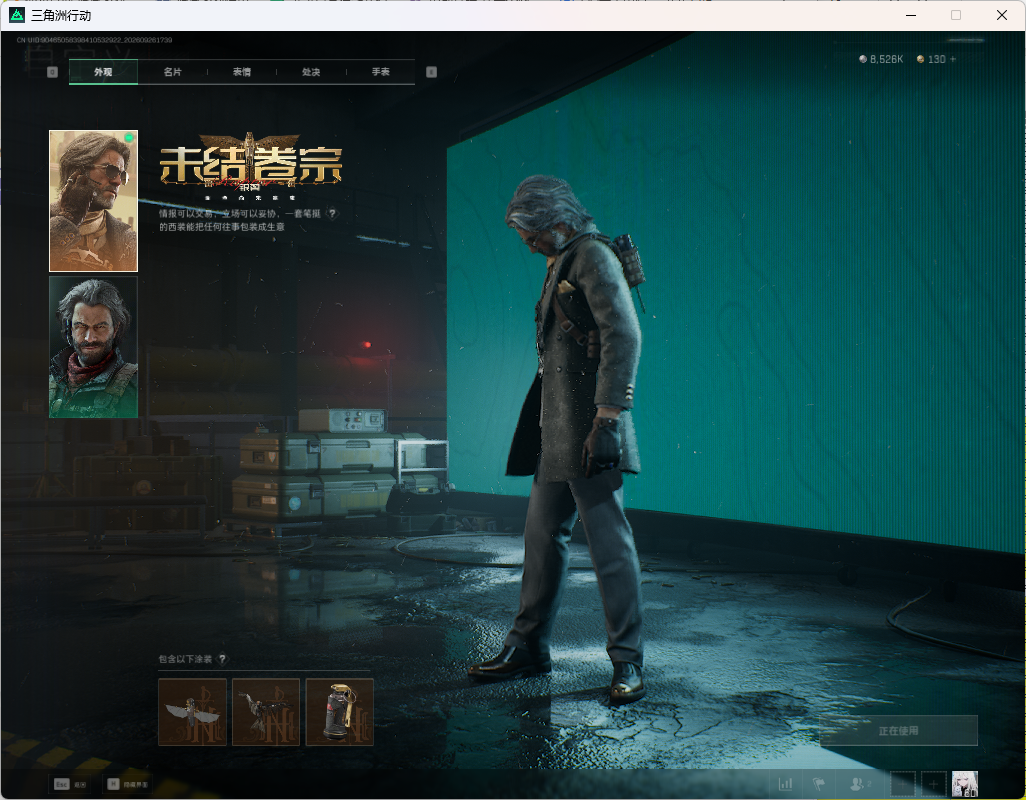
Task: Click the Q previous-tab key icon
Action: (x=52, y=72)
